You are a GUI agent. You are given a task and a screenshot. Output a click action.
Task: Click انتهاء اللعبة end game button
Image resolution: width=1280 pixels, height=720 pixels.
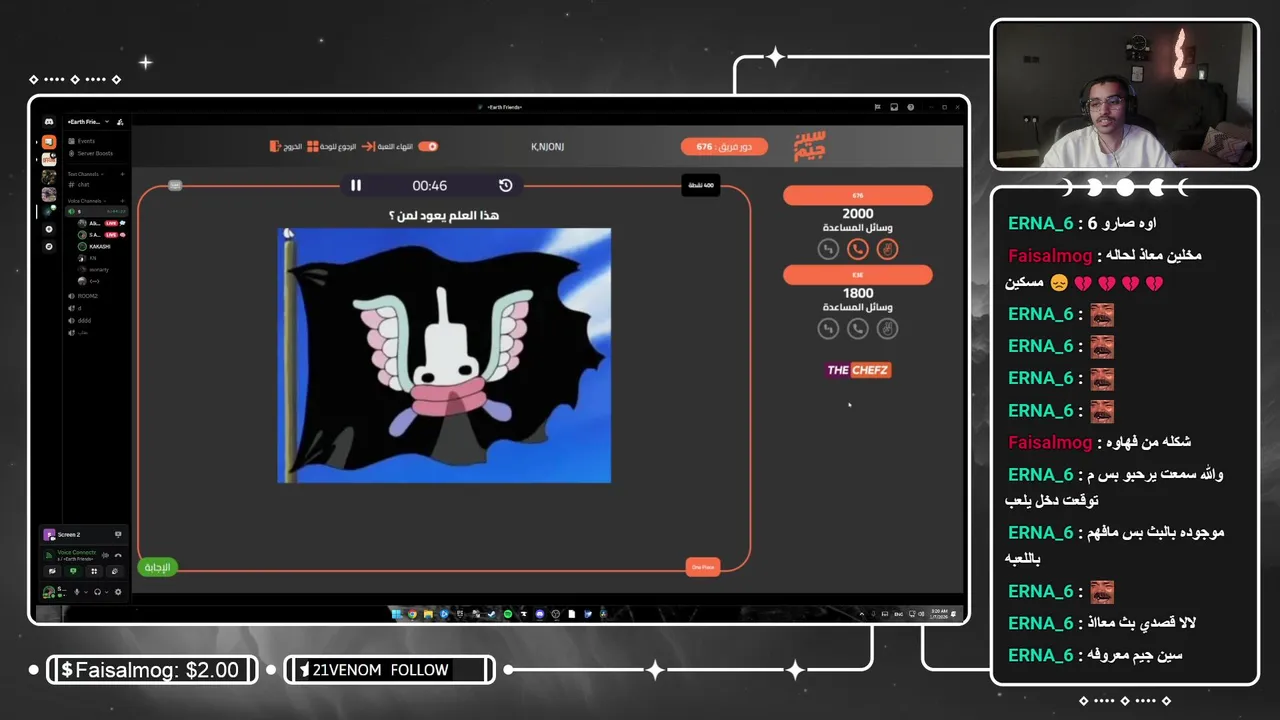pos(385,146)
